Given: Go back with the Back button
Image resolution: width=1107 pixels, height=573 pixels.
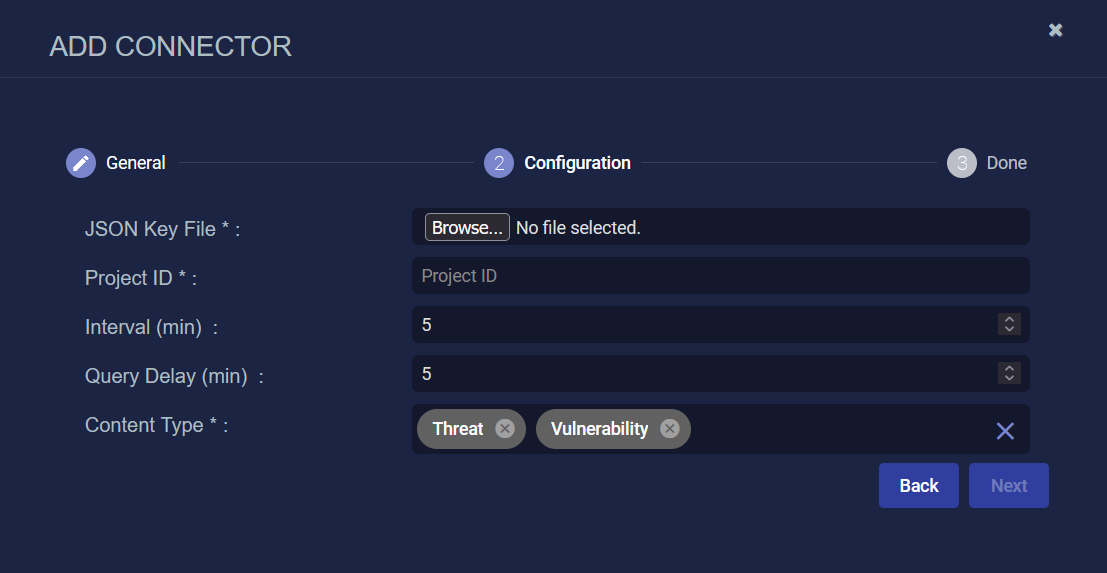Looking at the screenshot, I should coord(918,485).
